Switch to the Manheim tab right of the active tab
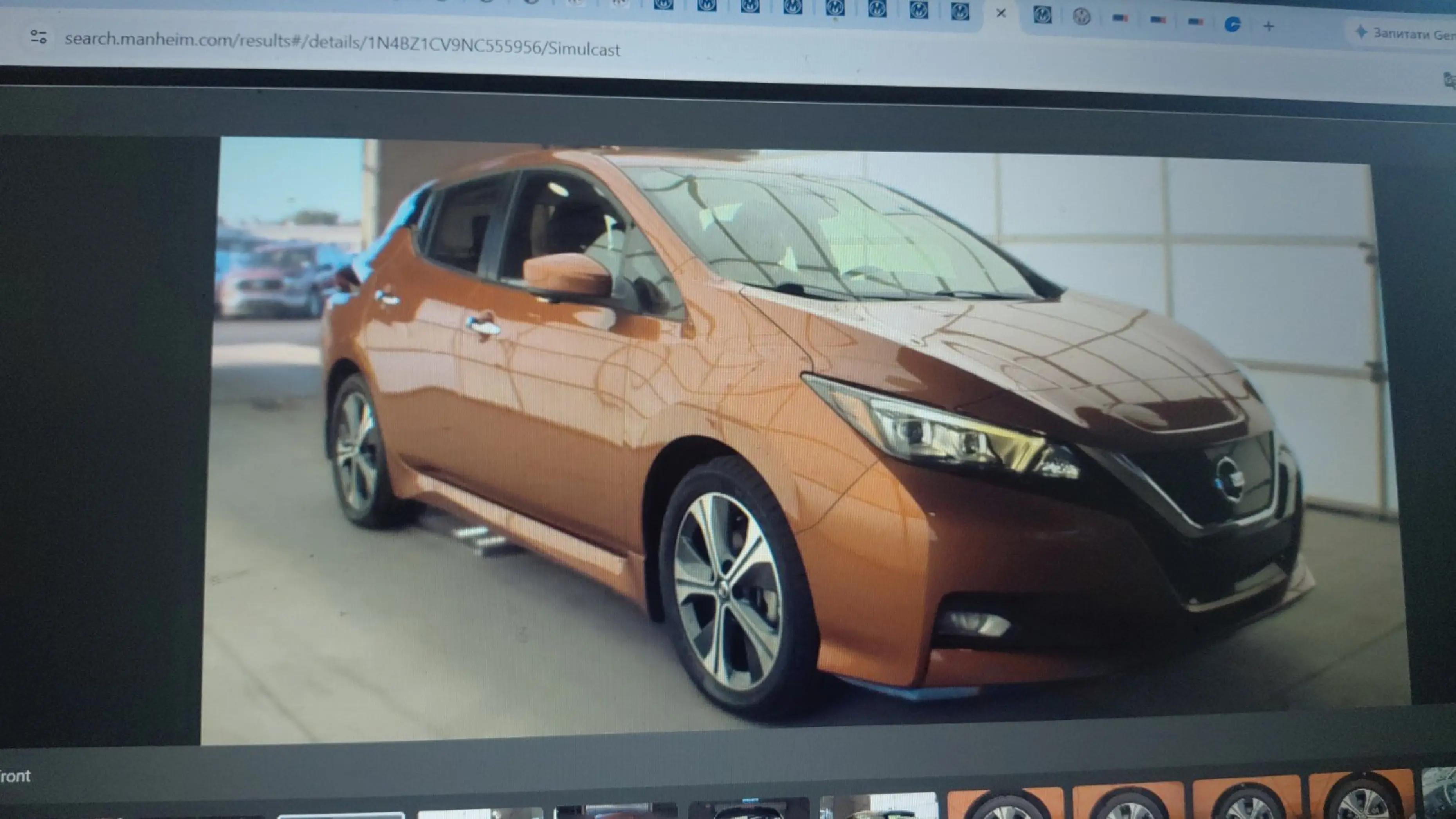 tap(1042, 15)
